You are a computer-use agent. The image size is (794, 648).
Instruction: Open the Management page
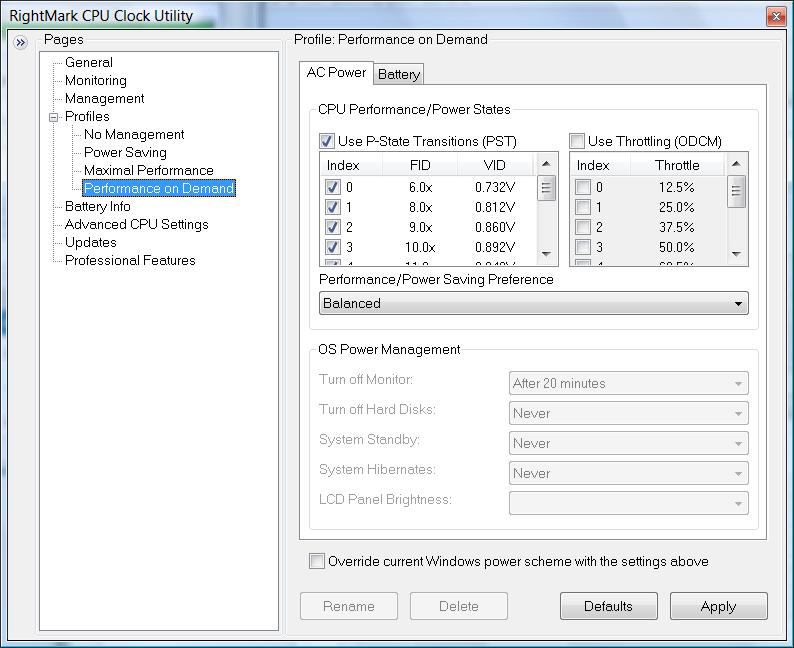[104, 98]
